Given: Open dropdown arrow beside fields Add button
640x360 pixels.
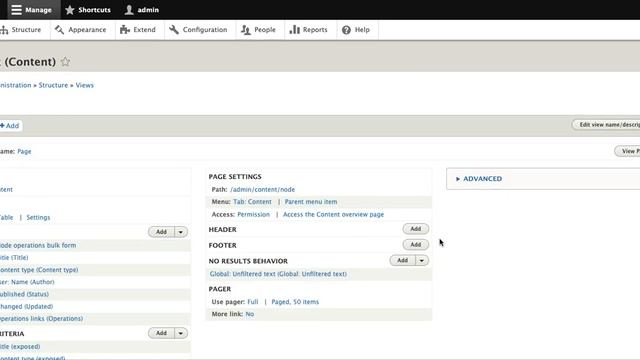Looking at the screenshot, I should 181,232.
